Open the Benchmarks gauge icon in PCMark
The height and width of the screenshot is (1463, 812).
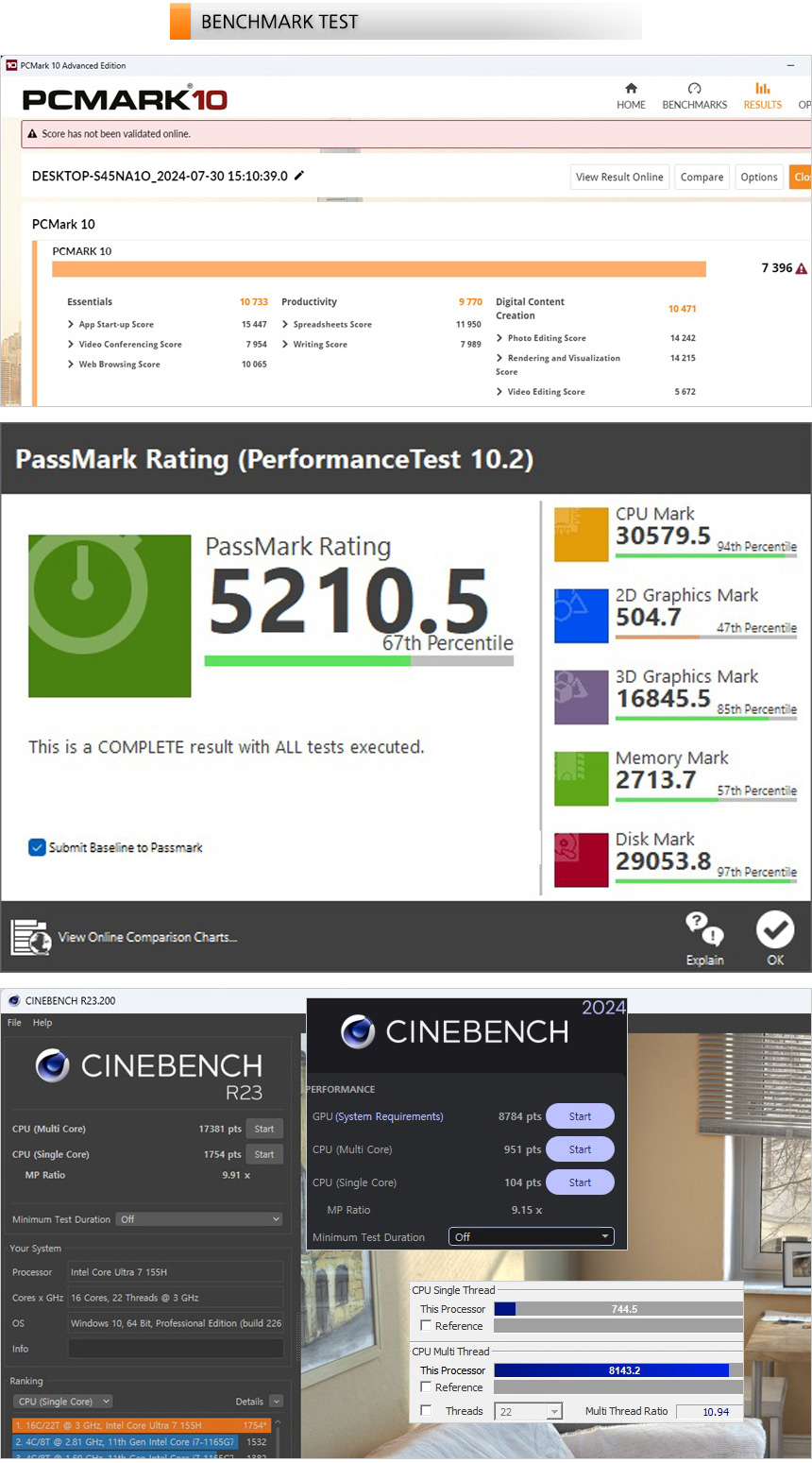point(694,88)
